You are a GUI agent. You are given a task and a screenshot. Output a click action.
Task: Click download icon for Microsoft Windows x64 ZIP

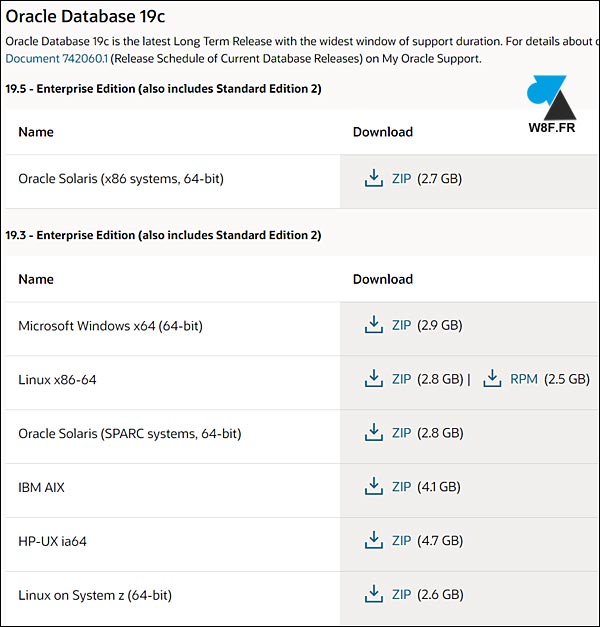(x=374, y=324)
